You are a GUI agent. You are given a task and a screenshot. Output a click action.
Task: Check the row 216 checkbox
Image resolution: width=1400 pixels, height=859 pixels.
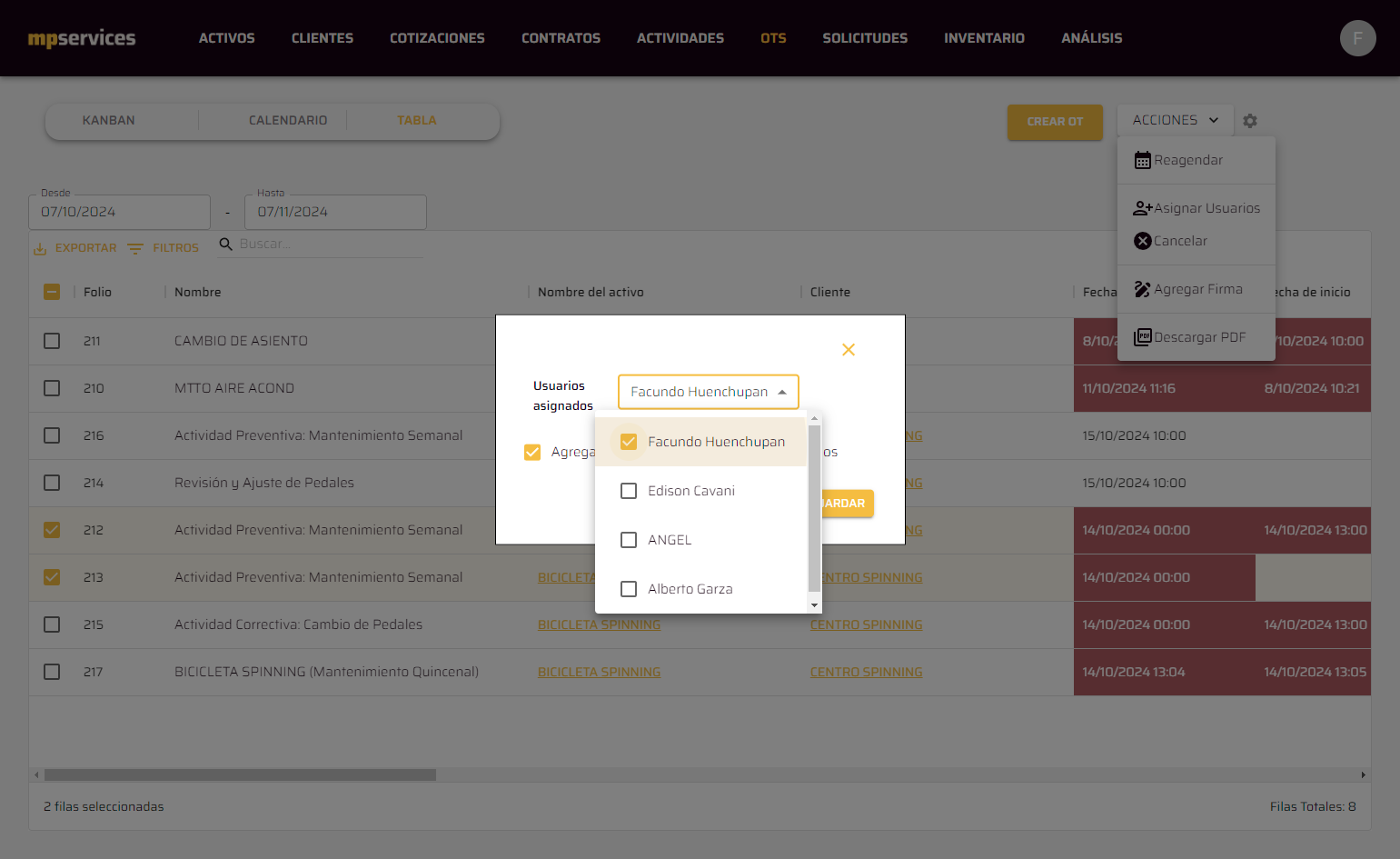(x=52, y=435)
